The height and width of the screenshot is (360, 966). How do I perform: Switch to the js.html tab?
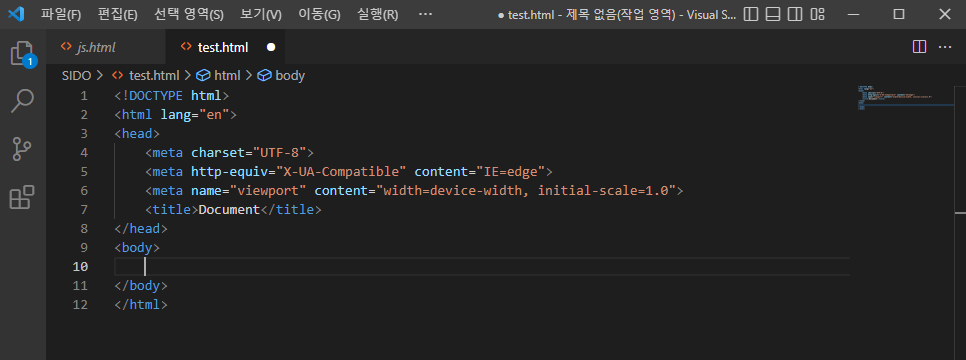[106, 47]
